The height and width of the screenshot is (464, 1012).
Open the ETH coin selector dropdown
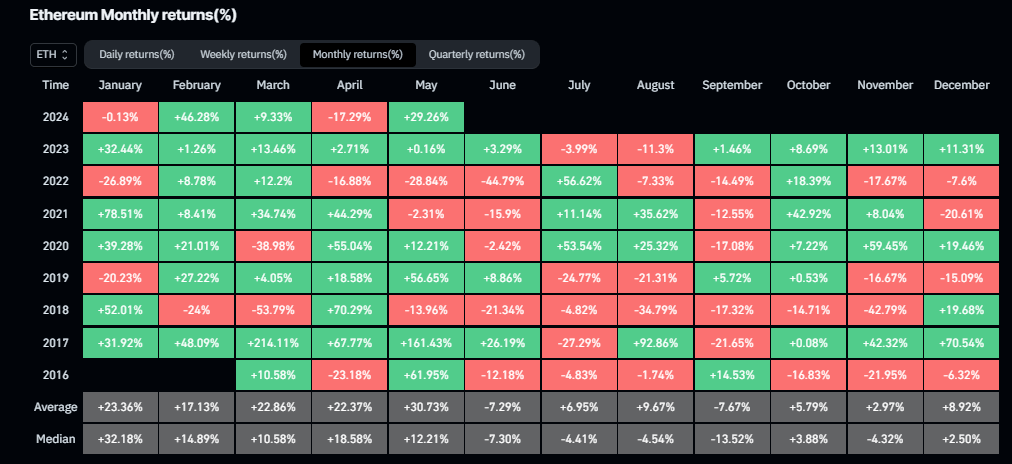53,54
